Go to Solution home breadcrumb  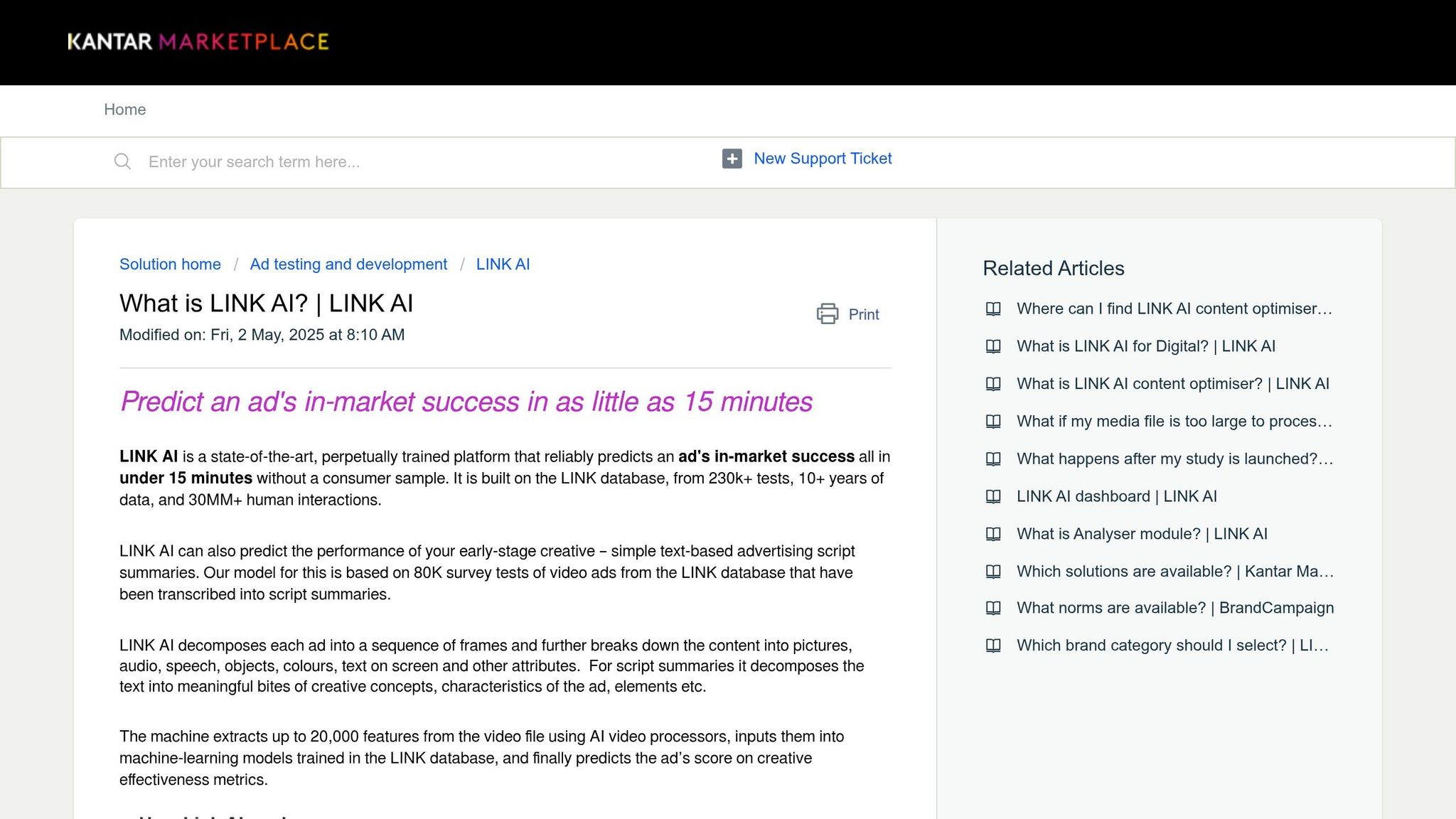[170, 264]
